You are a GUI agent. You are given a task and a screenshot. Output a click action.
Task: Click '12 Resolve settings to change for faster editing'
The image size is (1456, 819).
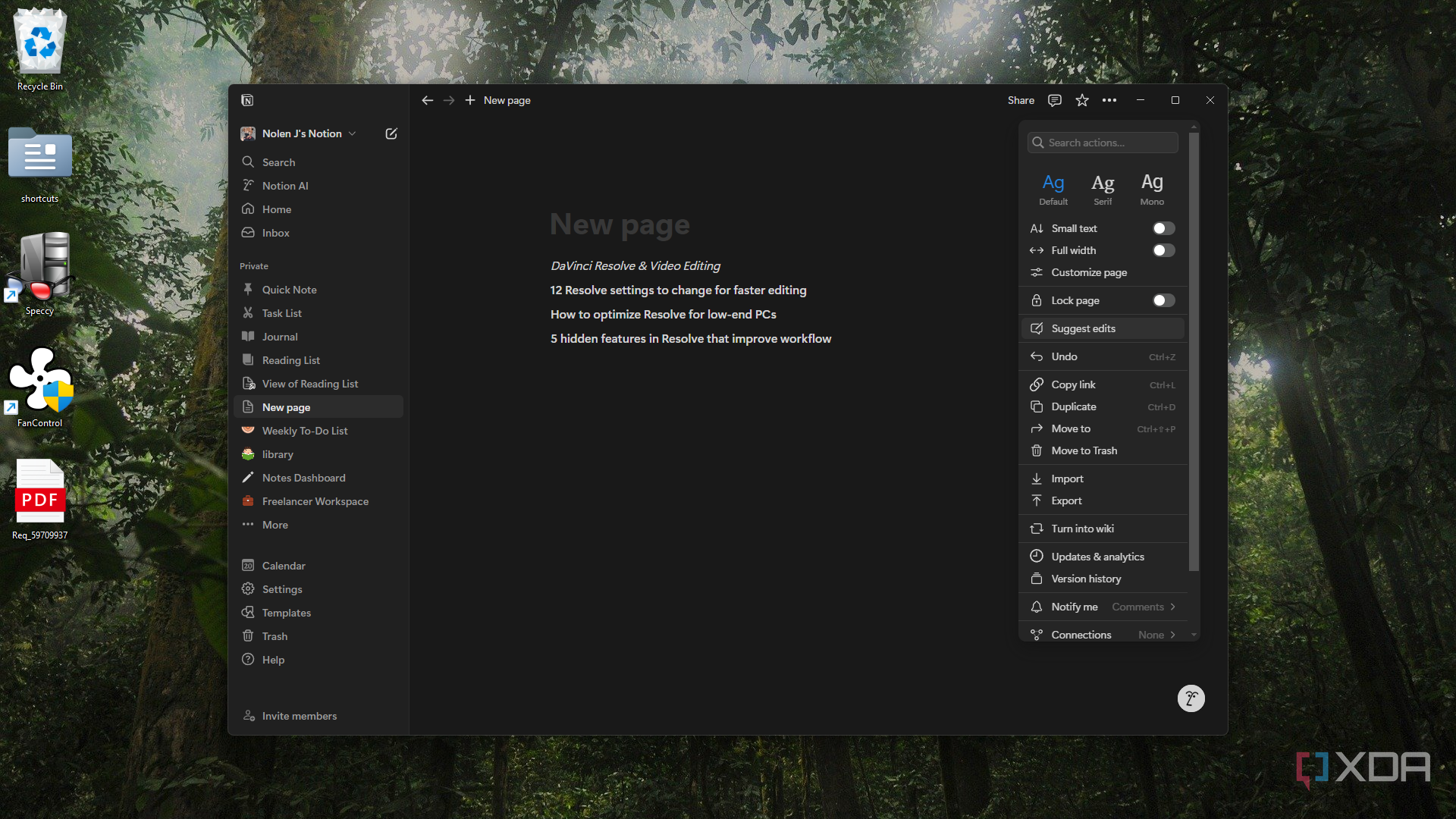click(678, 290)
